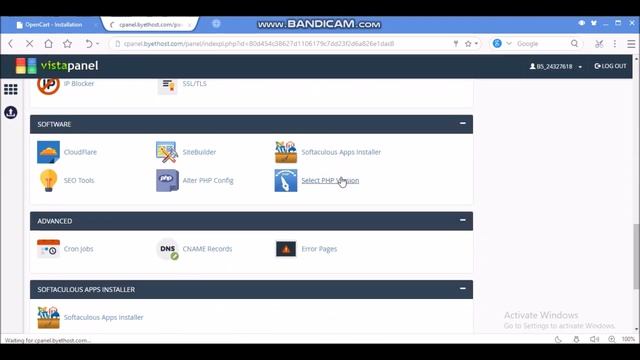Screen dimensions: 640x360
Task: Click the Error Pages icon
Action: pos(286,249)
